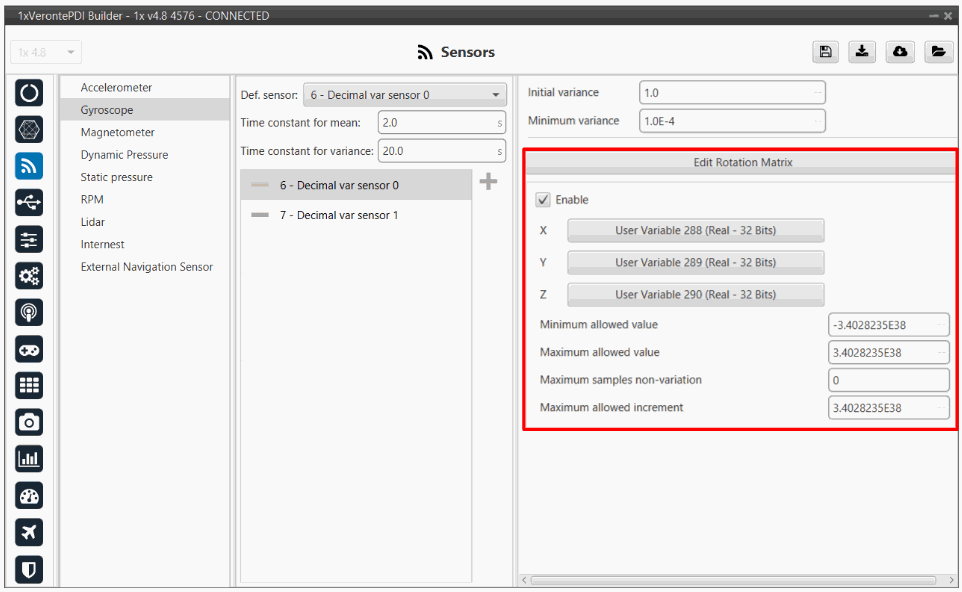Click the USB connections sidebar icon

pos(30,203)
